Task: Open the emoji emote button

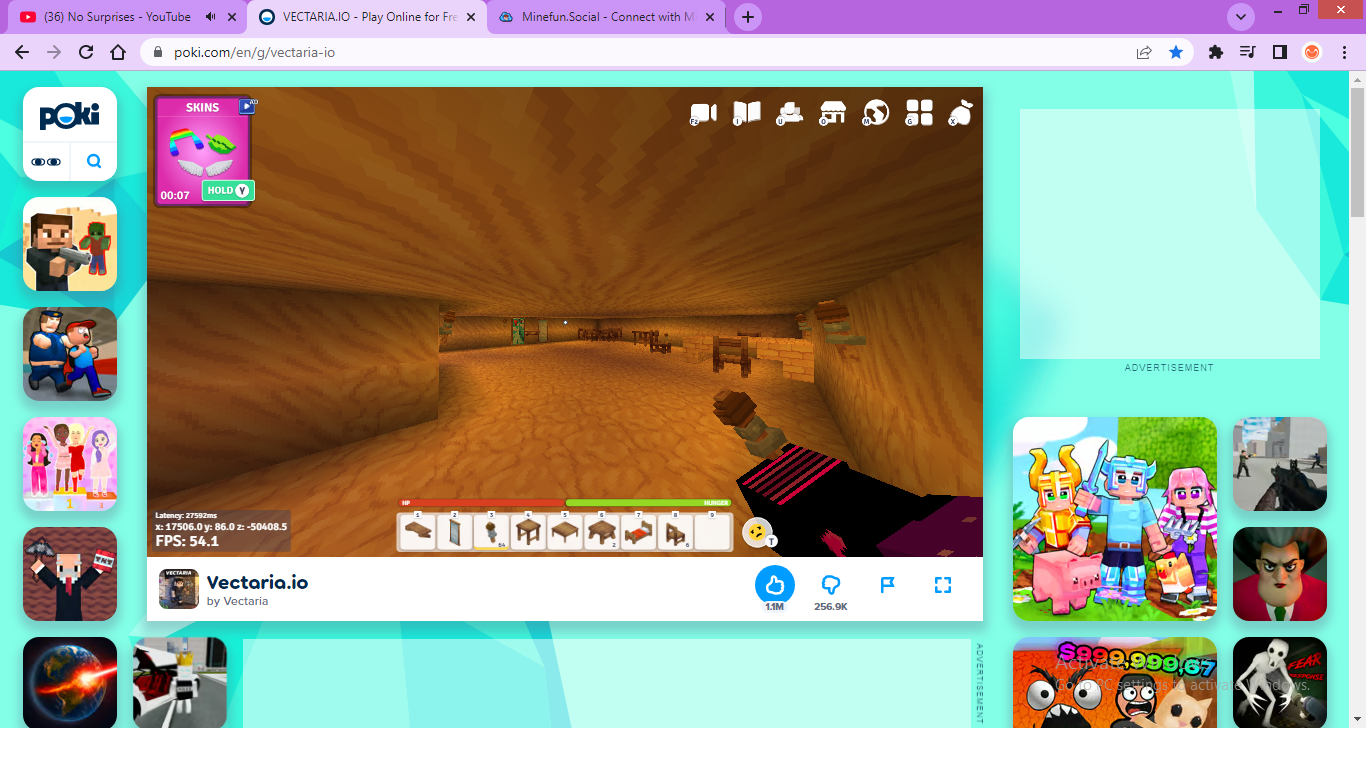Action: coord(757,533)
